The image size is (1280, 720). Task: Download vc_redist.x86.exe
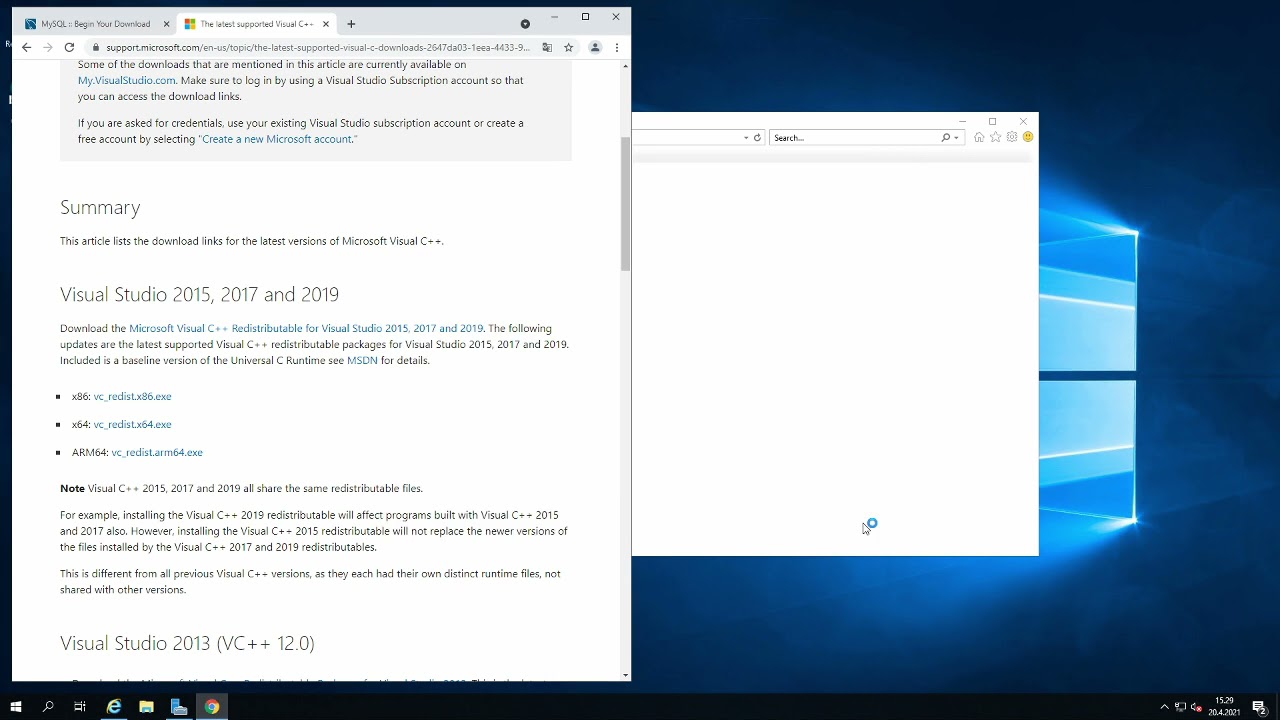(132, 396)
